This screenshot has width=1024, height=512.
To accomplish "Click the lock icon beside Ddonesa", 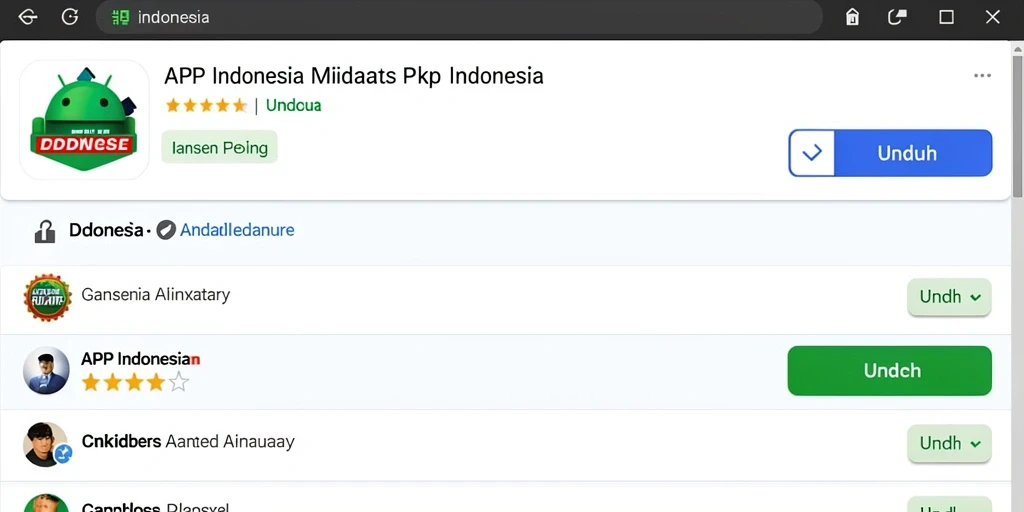I will coord(44,231).
